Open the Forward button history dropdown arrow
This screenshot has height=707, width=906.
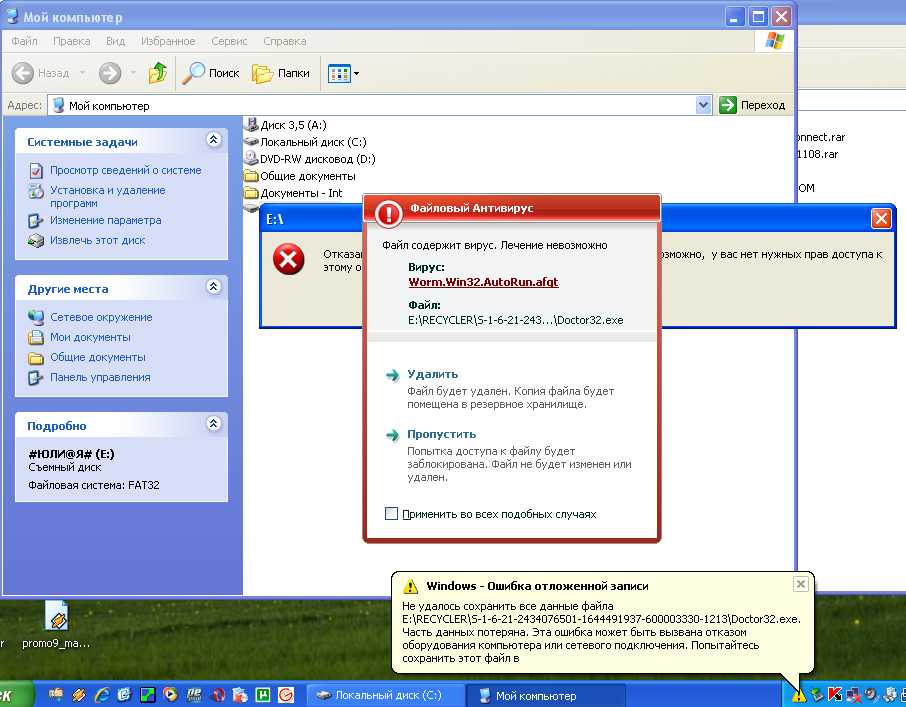133,73
